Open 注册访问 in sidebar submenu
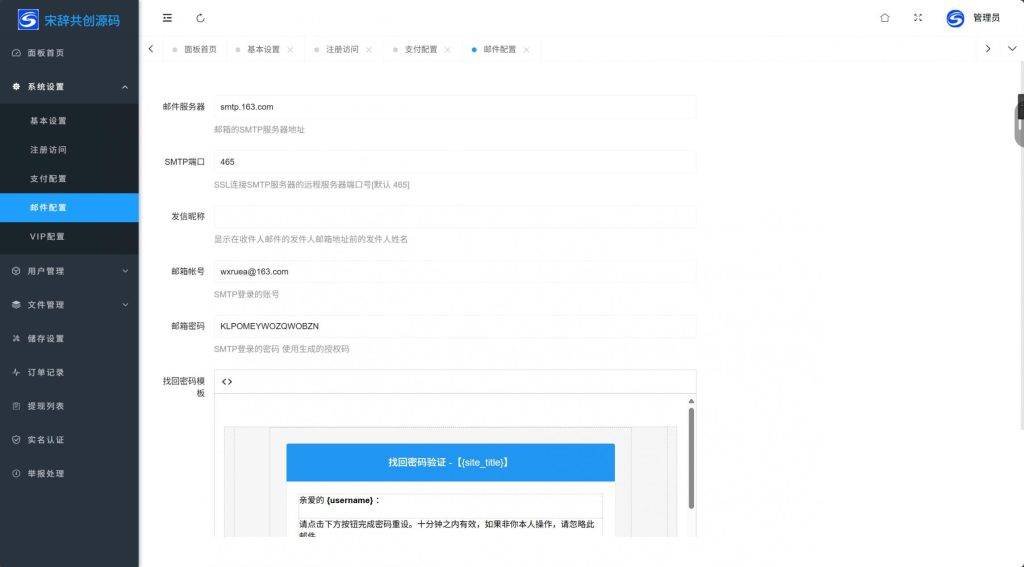1024x567 pixels. (x=69, y=150)
